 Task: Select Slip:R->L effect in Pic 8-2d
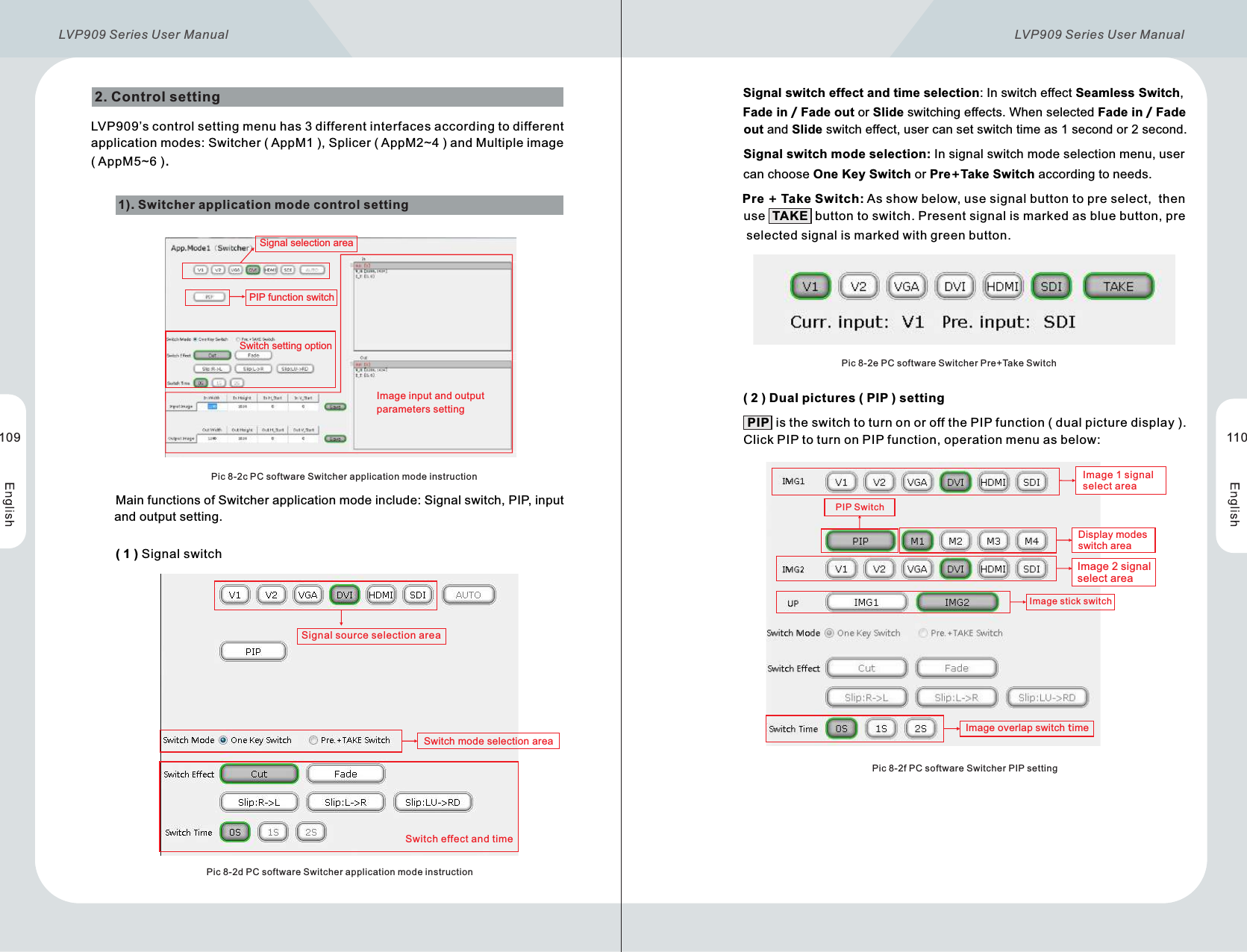pos(259,802)
